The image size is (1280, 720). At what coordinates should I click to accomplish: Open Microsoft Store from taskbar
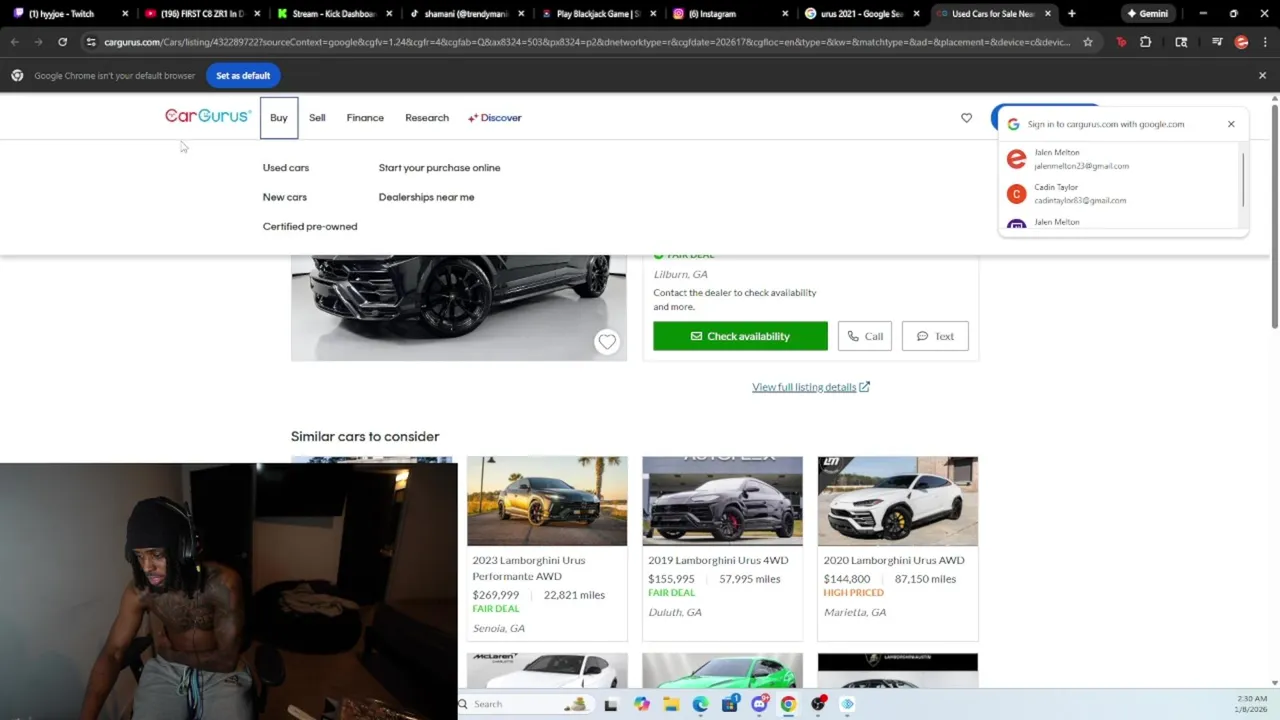(x=730, y=704)
